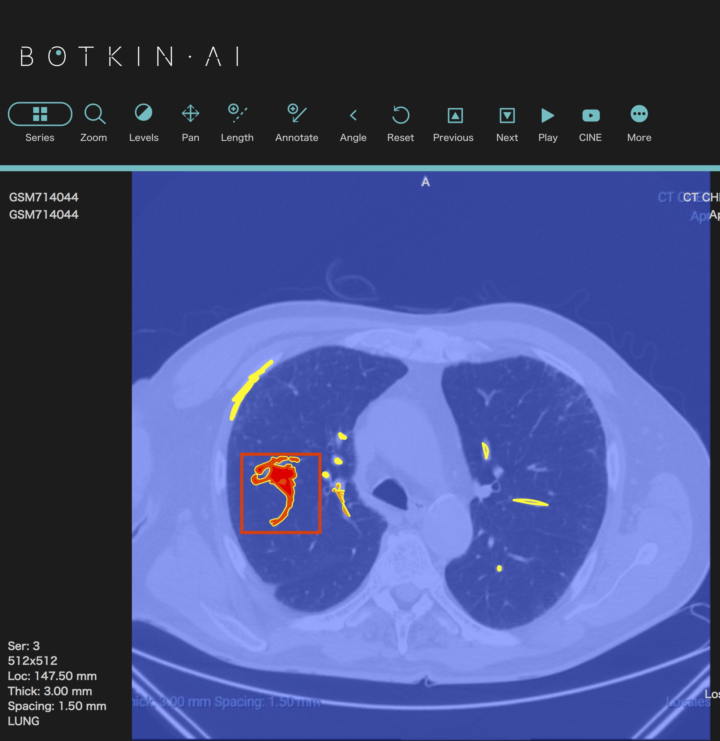Go to Previous image slice
This screenshot has height=741, width=720.
453,115
